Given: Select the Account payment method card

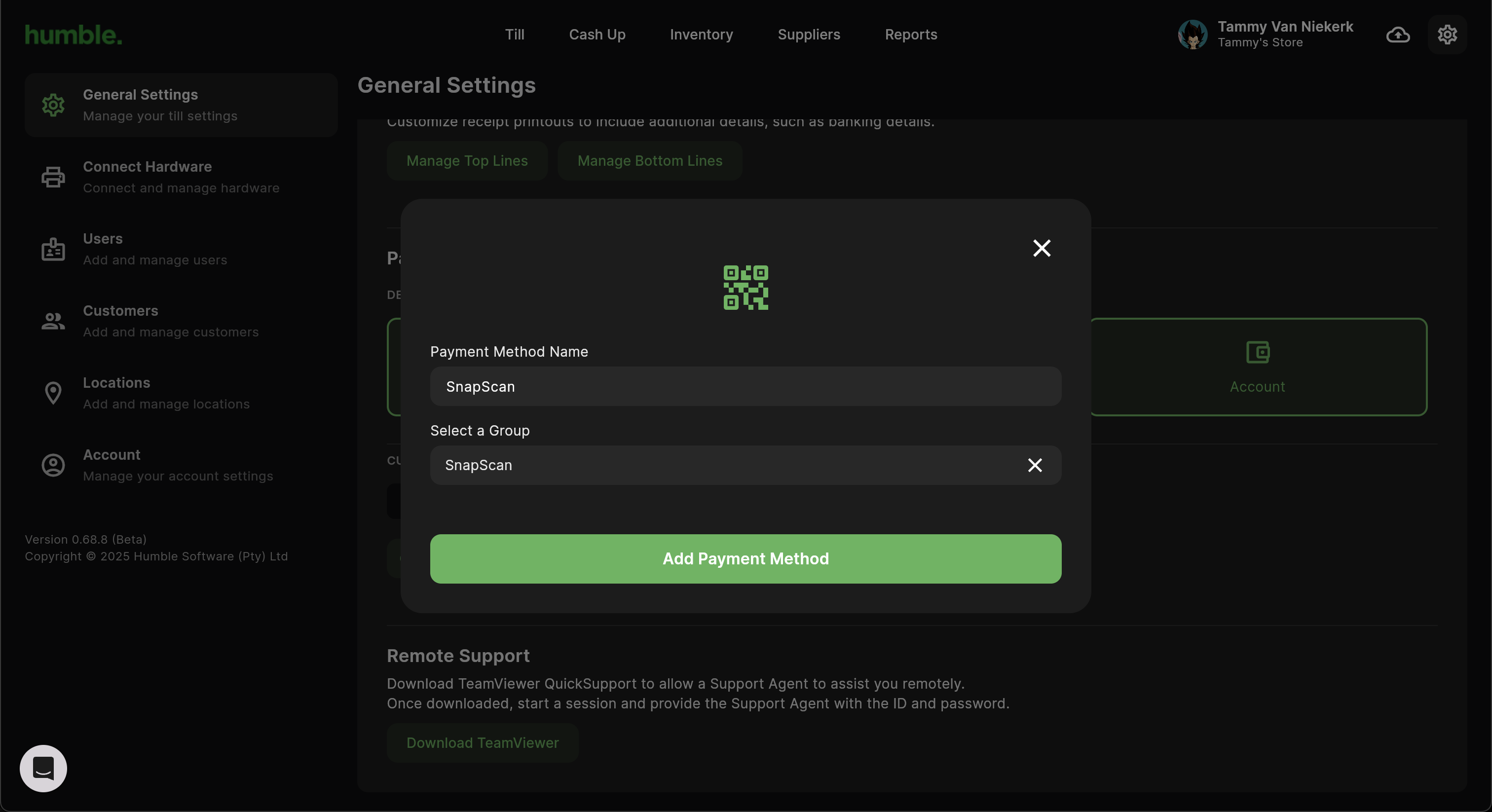Looking at the screenshot, I should (1258, 367).
